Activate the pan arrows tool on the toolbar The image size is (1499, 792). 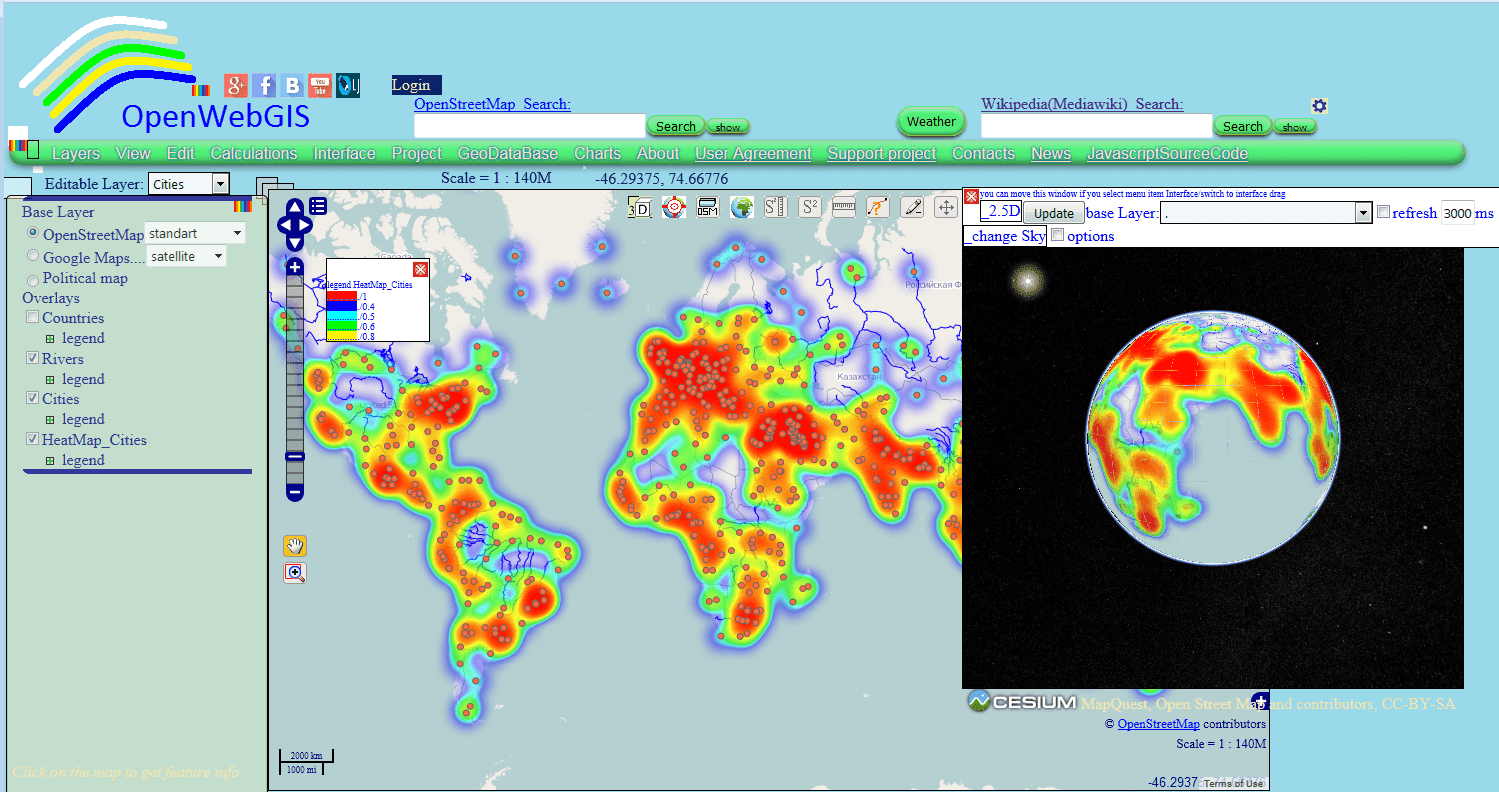coord(945,207)
